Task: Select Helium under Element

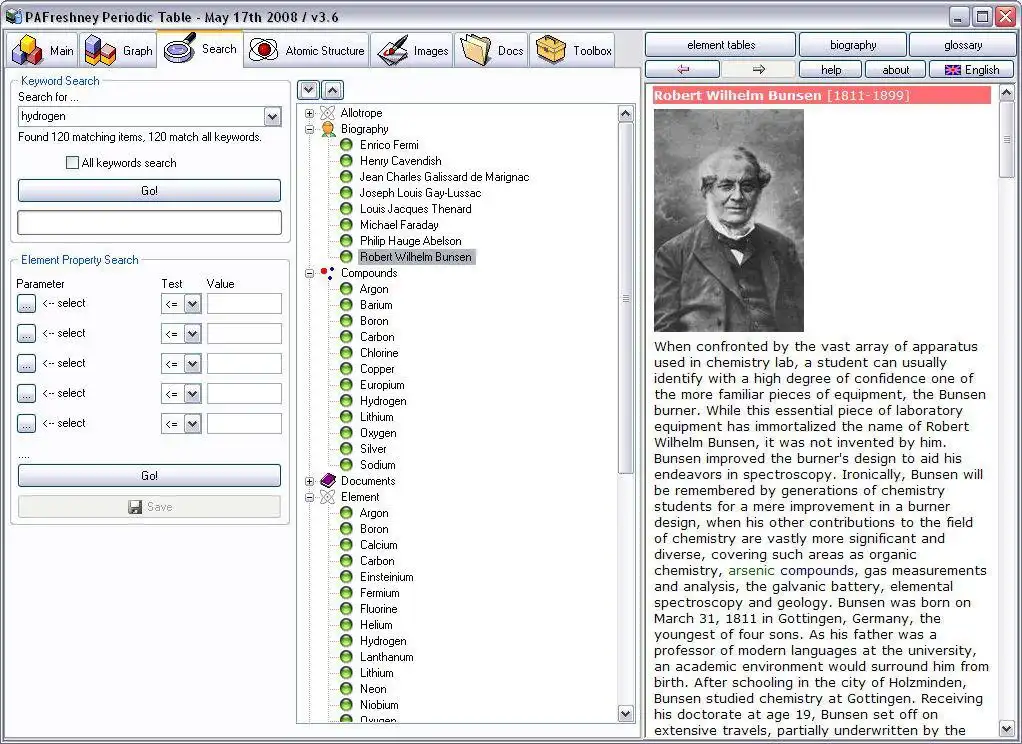Action: click(376, 625)
